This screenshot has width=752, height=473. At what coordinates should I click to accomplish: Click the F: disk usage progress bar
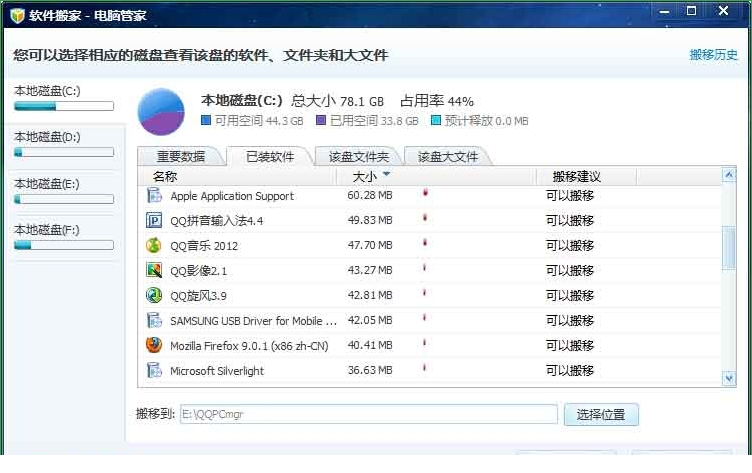click(x=64, y=245)
